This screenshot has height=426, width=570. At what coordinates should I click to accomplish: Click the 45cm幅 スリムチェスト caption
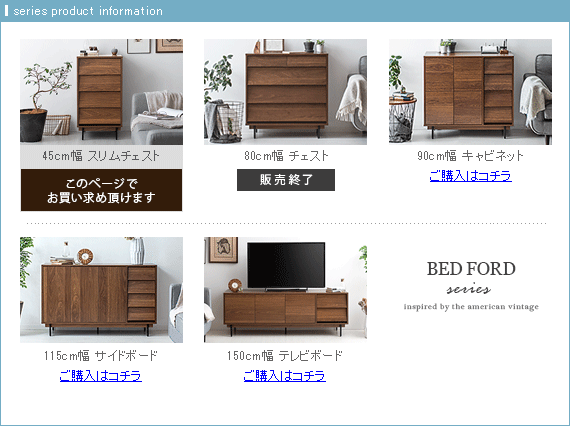tap(101, 156)
